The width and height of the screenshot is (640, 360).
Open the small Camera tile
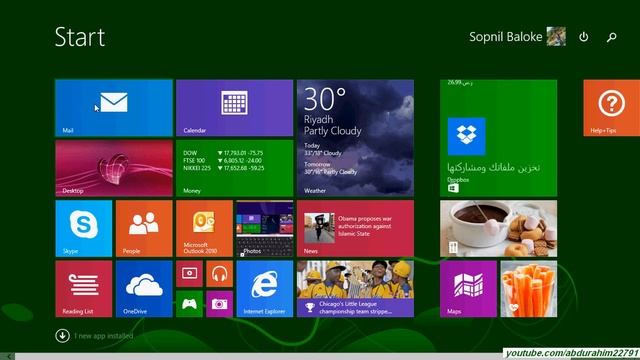tap(219, 304)
